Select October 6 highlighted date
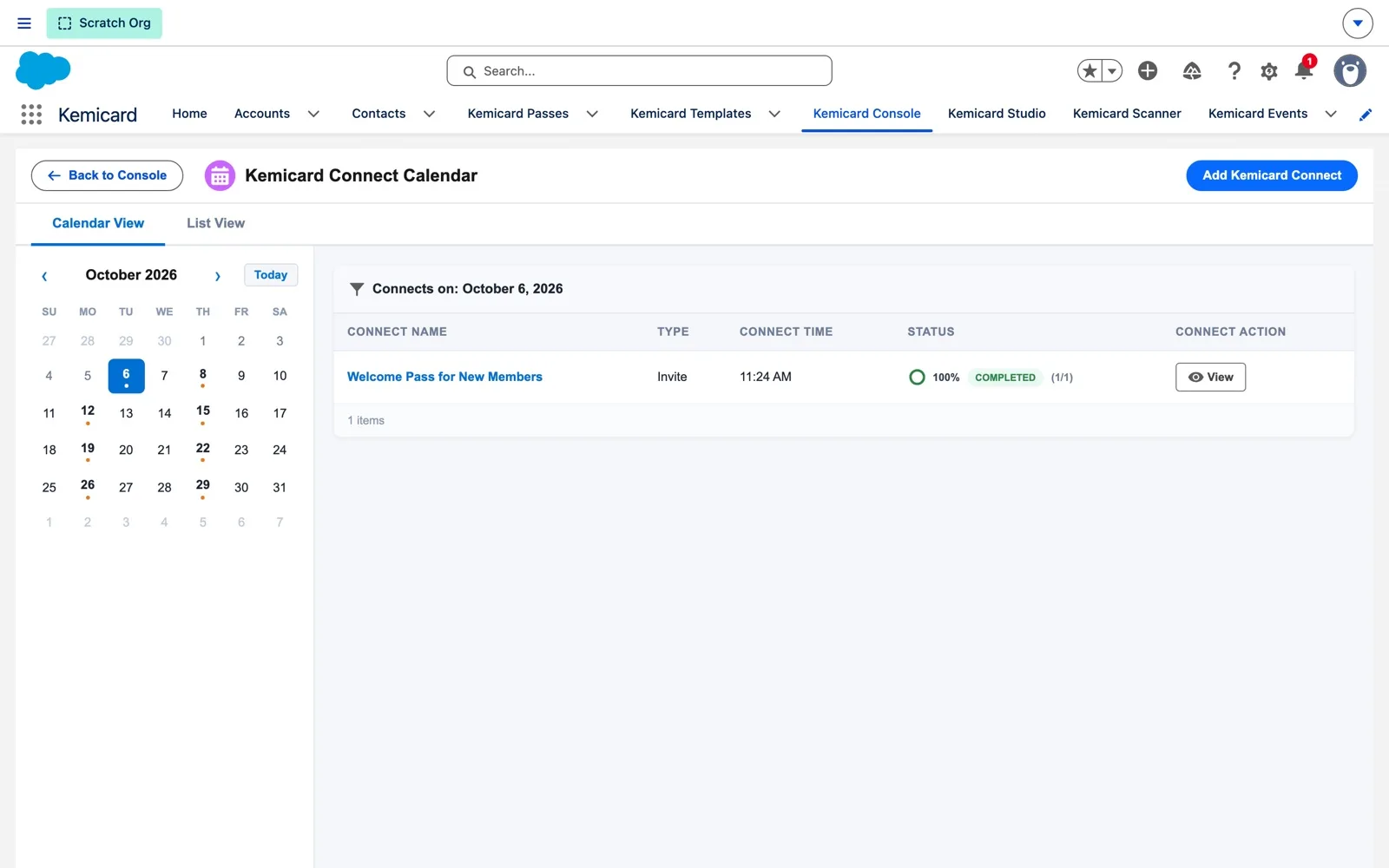The width and height of the screenshot is (1389, 868). (126, 376)
